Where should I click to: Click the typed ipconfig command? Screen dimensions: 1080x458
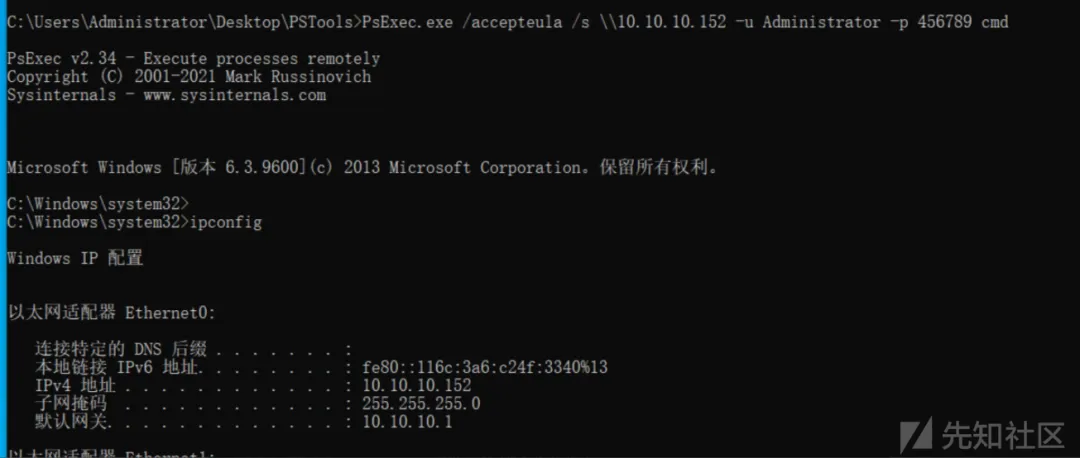(x=226, y=222)
